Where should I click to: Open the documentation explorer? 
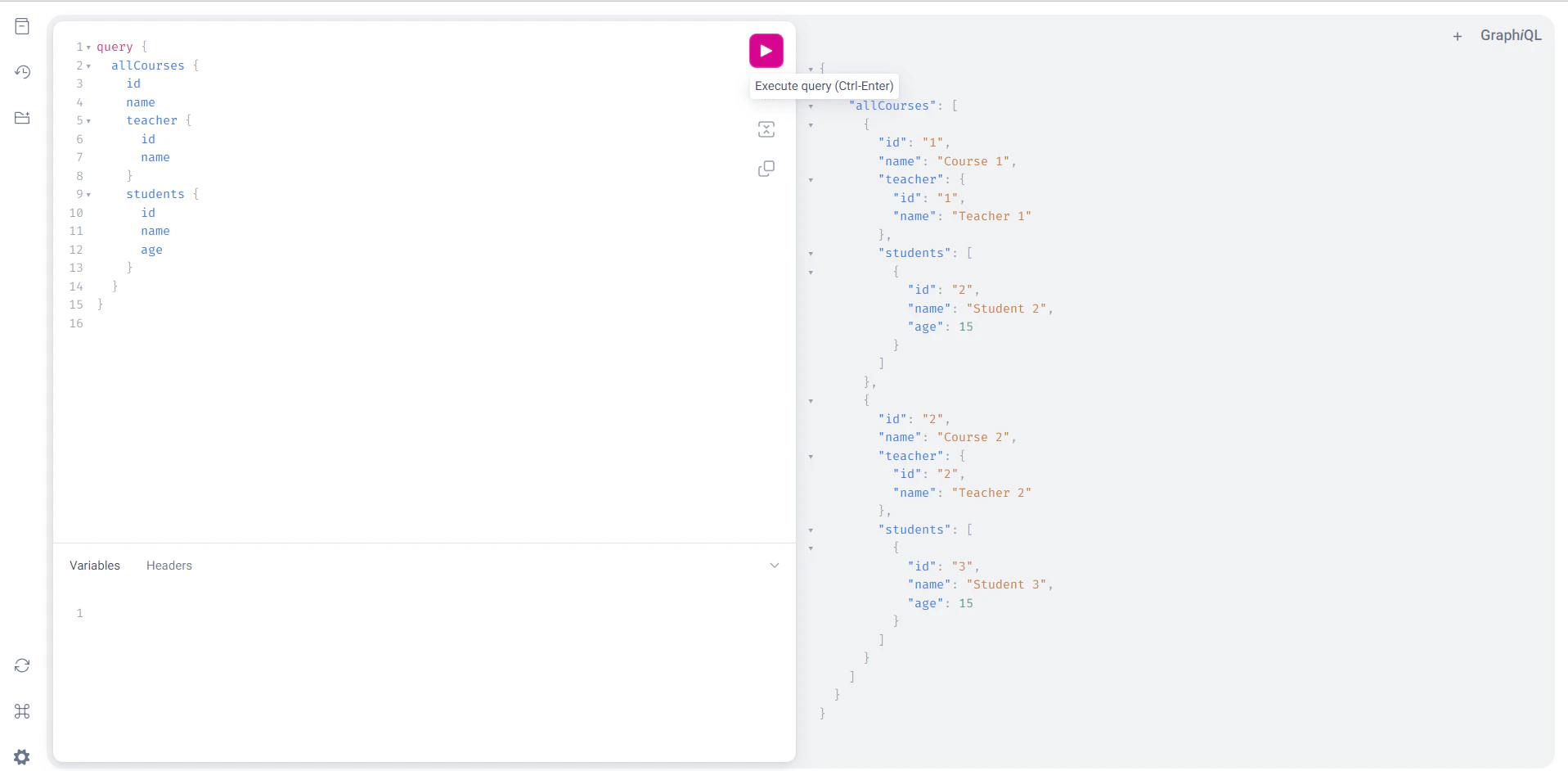click(22, 26)
